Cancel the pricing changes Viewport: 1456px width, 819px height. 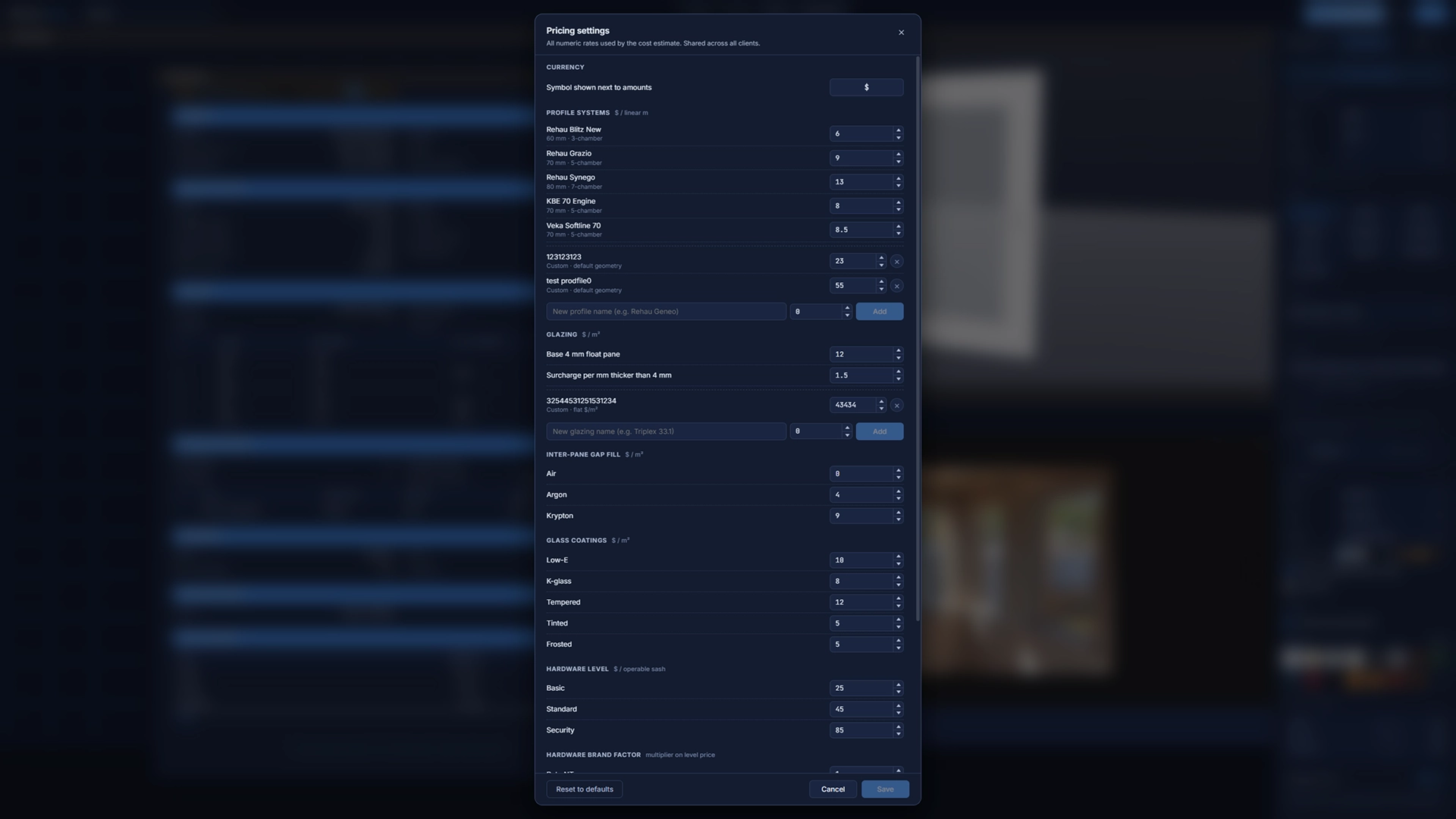833,789
